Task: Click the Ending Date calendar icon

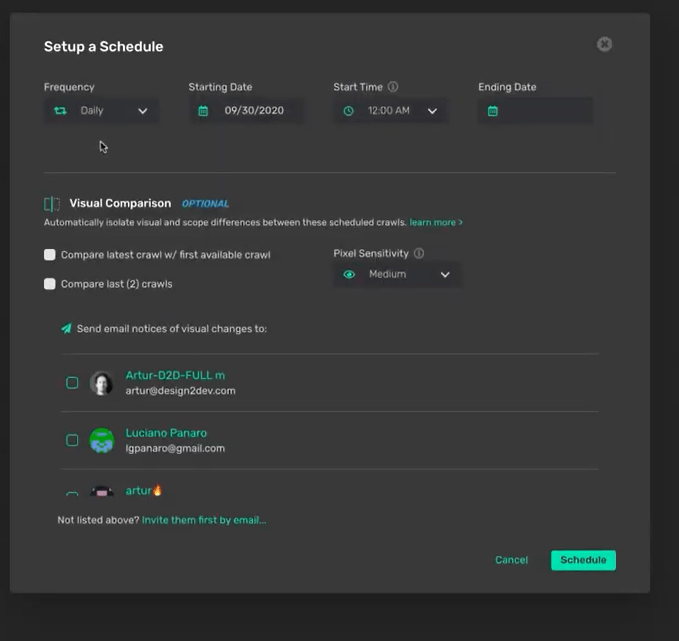Action: coord(493,111)
